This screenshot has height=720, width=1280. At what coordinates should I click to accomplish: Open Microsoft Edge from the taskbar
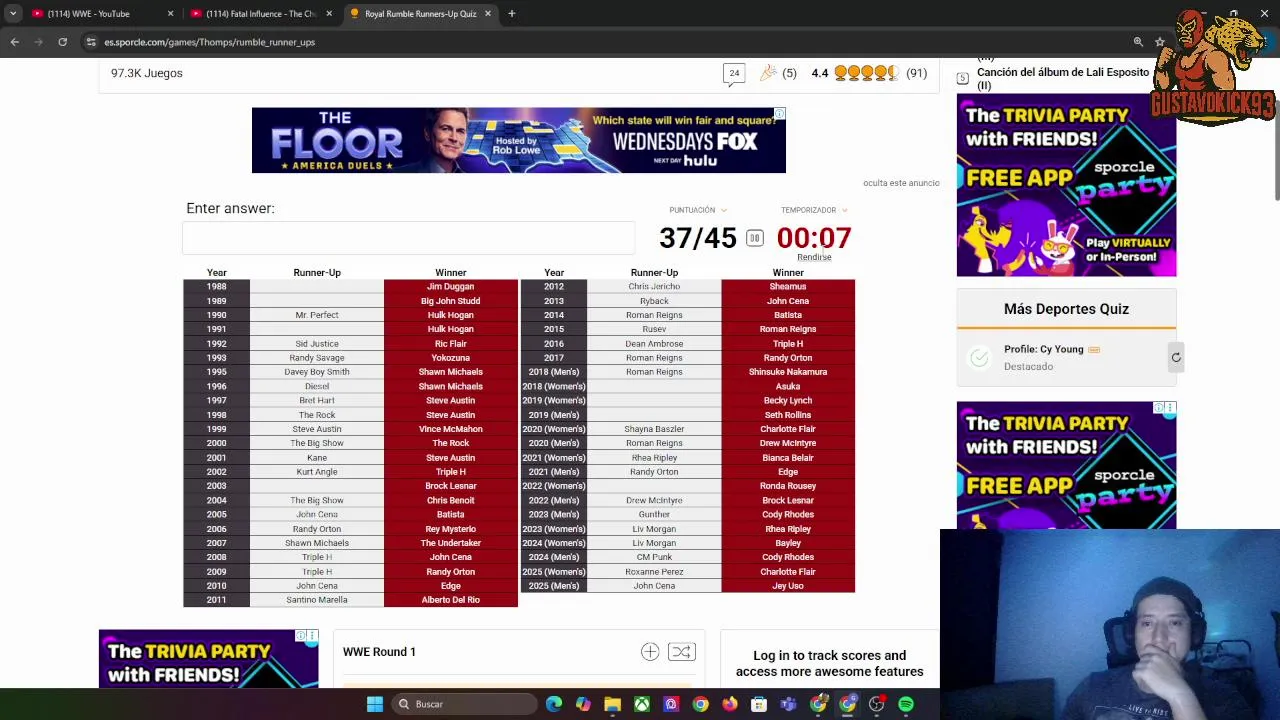(x=554, y=704)
